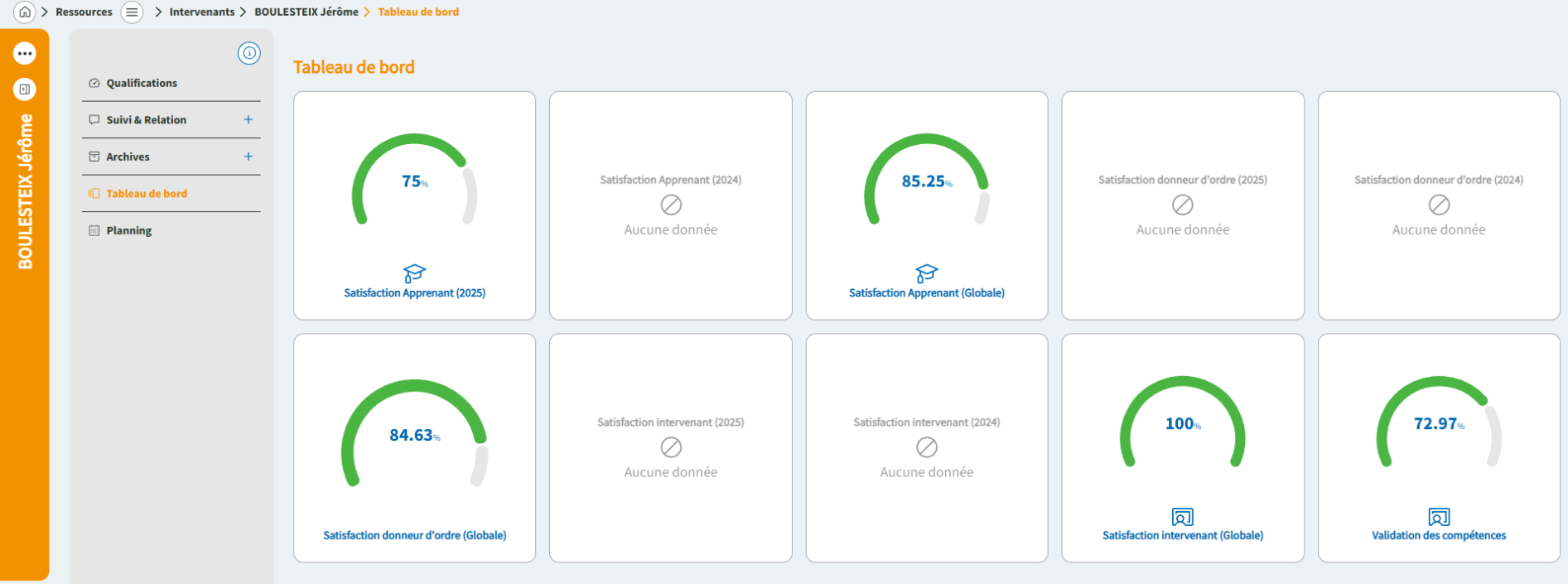
Task: Open the Qualifications menu item
Action: coord(142,83)
